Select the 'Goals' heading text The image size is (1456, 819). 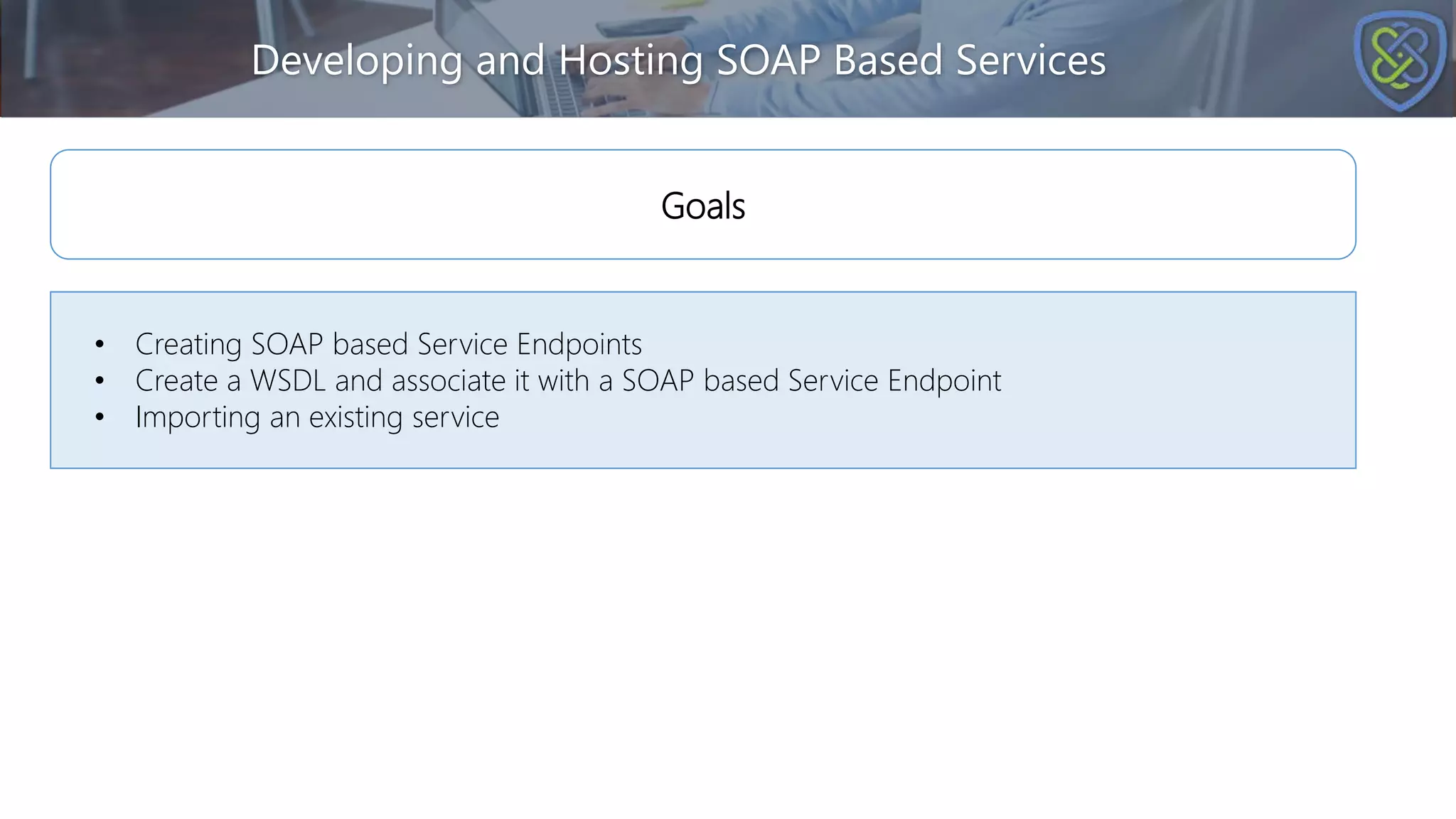702,206
